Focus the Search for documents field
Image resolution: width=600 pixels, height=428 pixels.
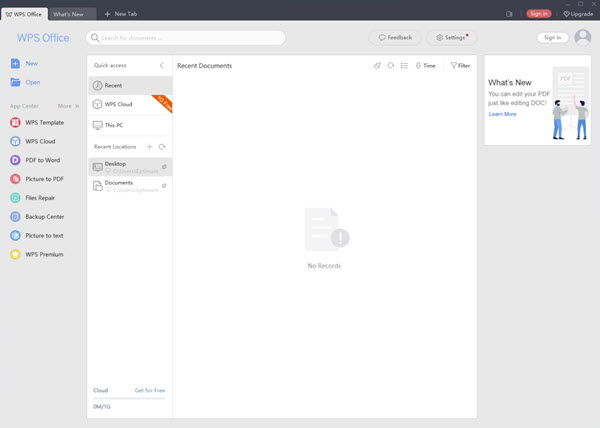[186, 37]
